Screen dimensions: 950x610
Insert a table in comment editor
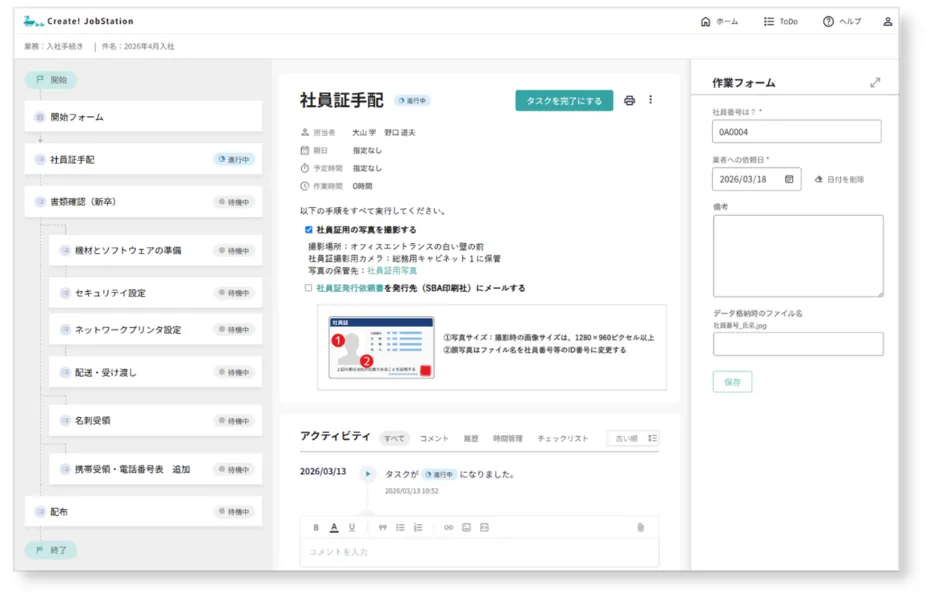coord(484,528)
